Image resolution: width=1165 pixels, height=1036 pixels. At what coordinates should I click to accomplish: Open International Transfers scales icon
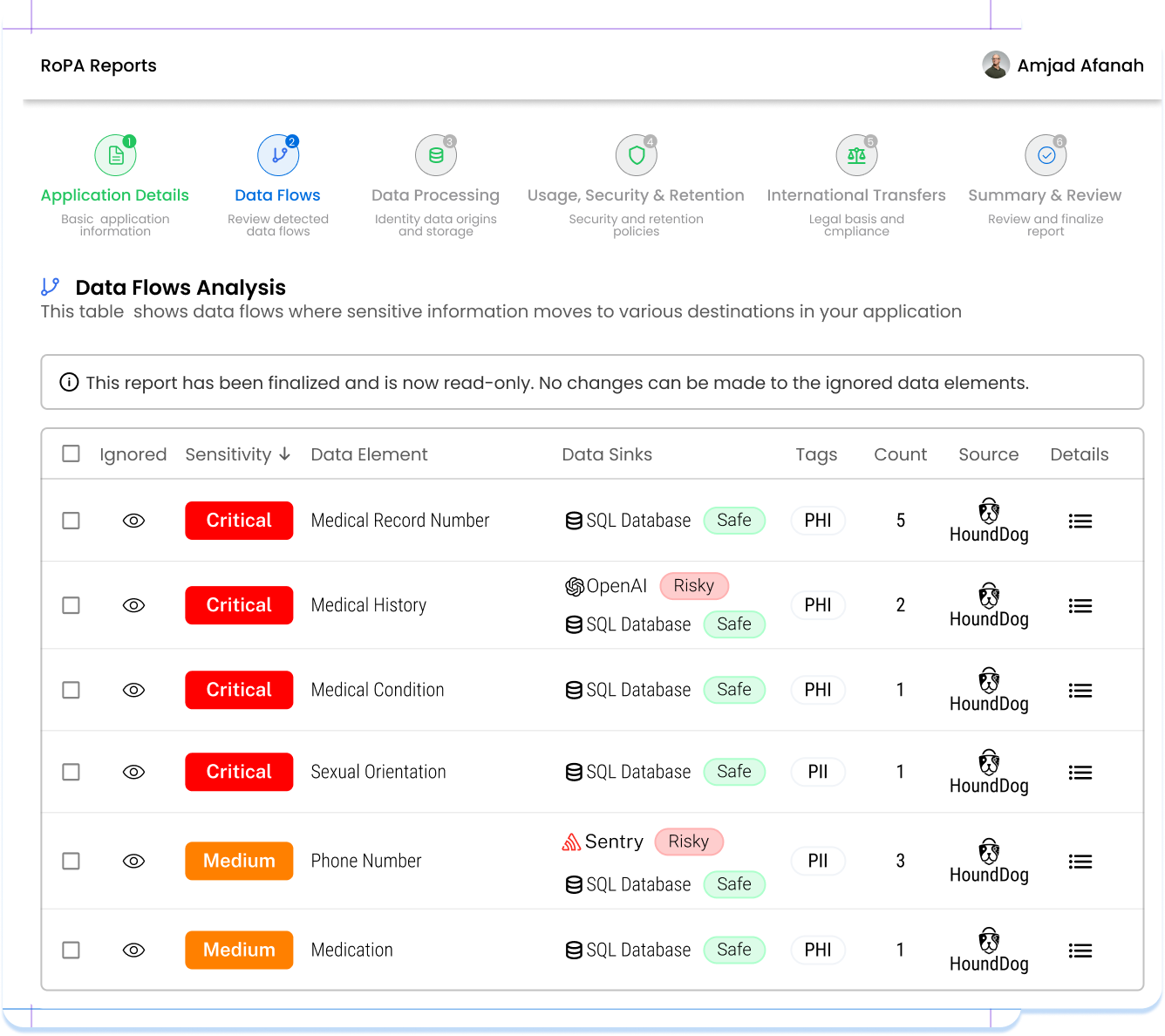click(x=856, y=156)
